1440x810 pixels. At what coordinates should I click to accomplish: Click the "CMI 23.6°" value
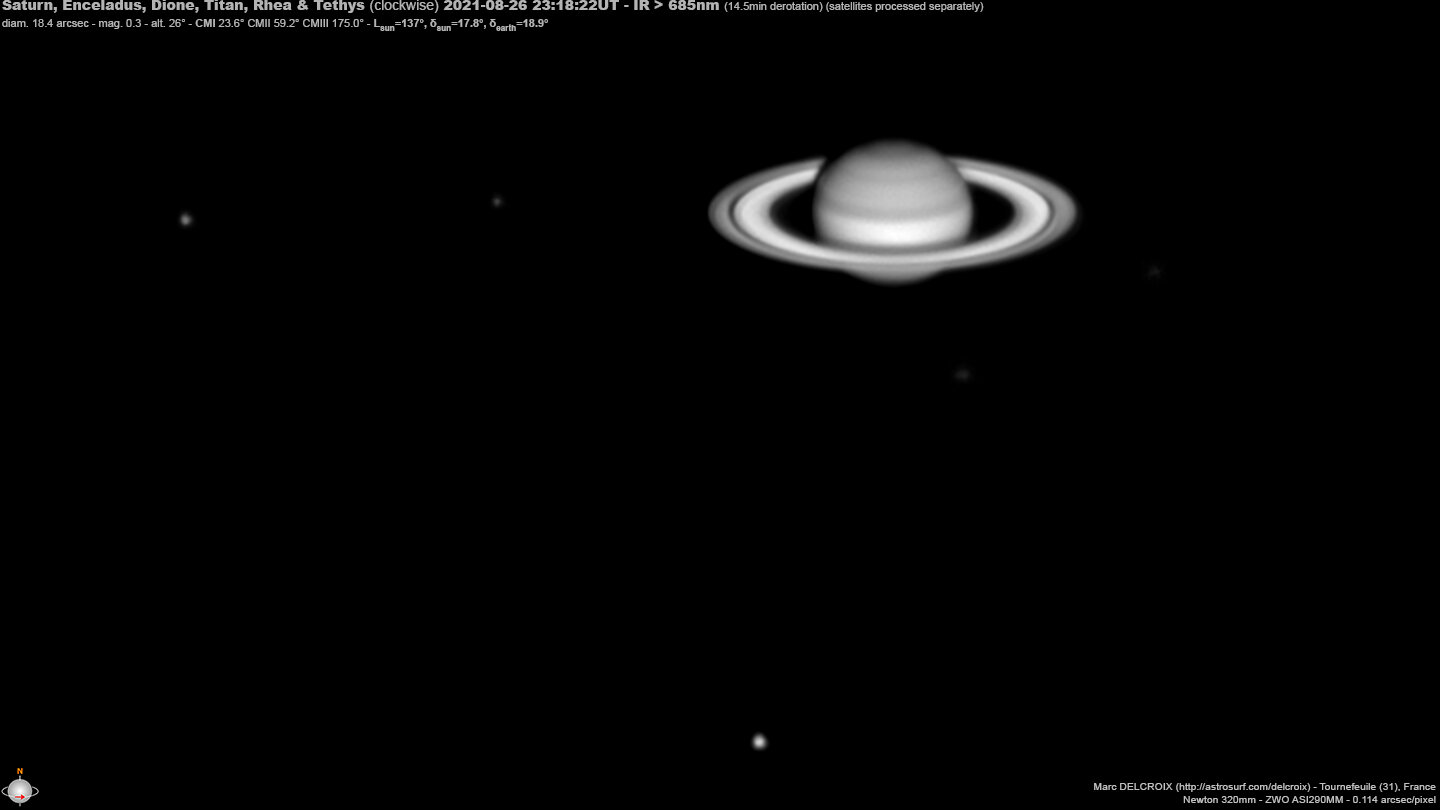(220, 23)
